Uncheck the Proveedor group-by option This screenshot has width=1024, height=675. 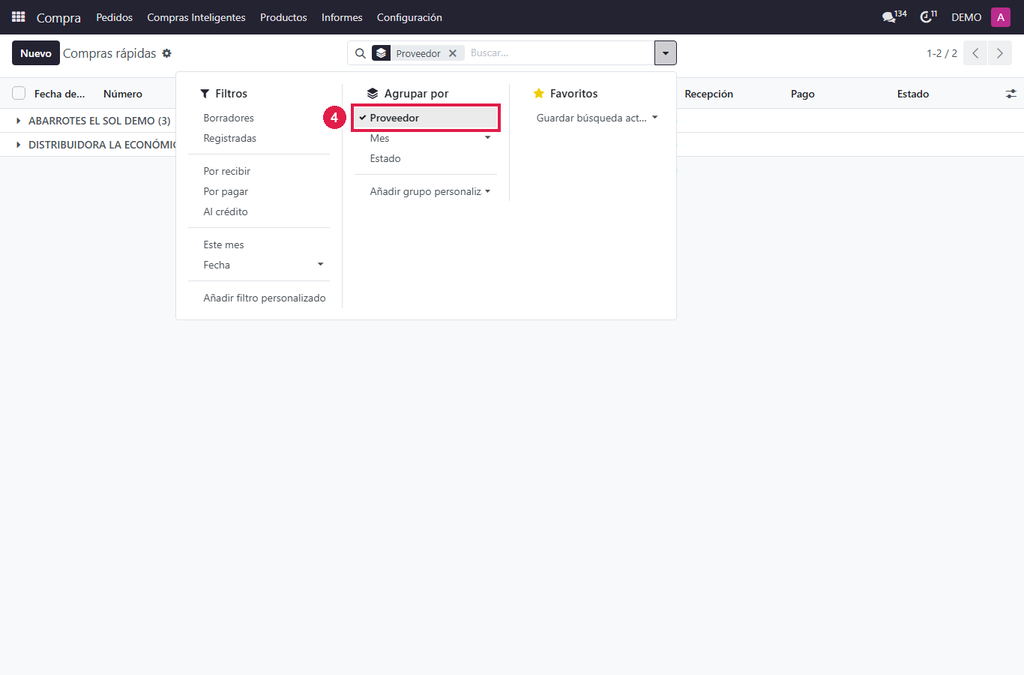point(426,118)
